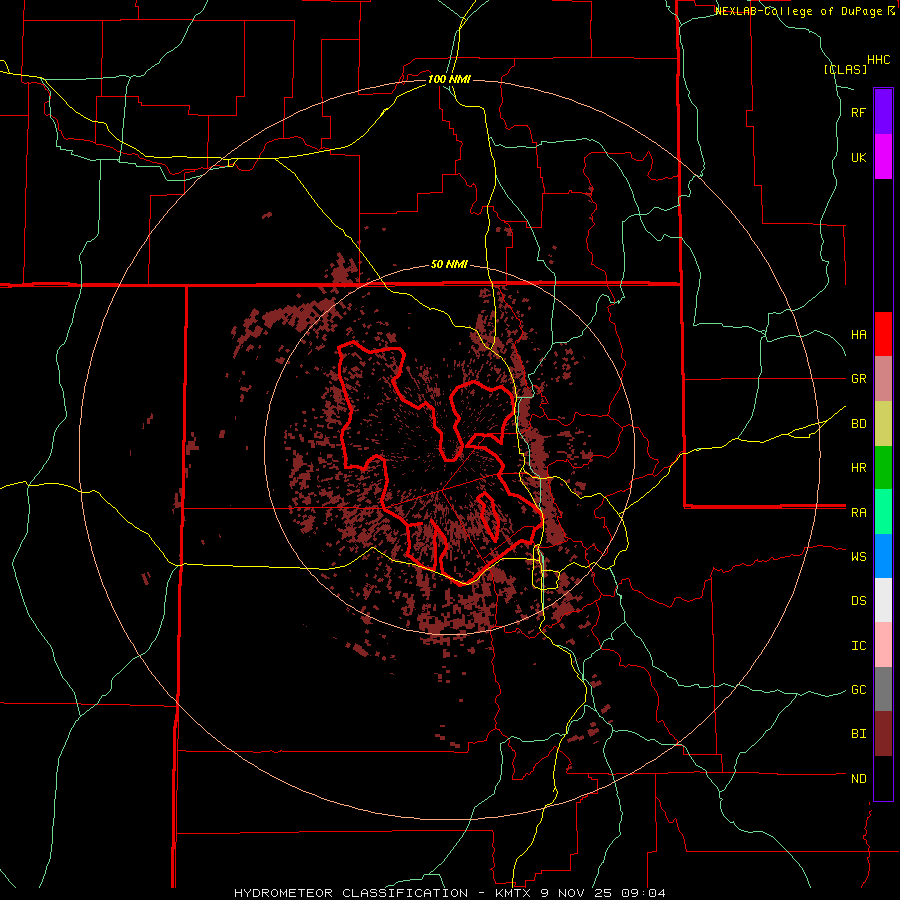Click the ND black legend swatch

(883, 778)
